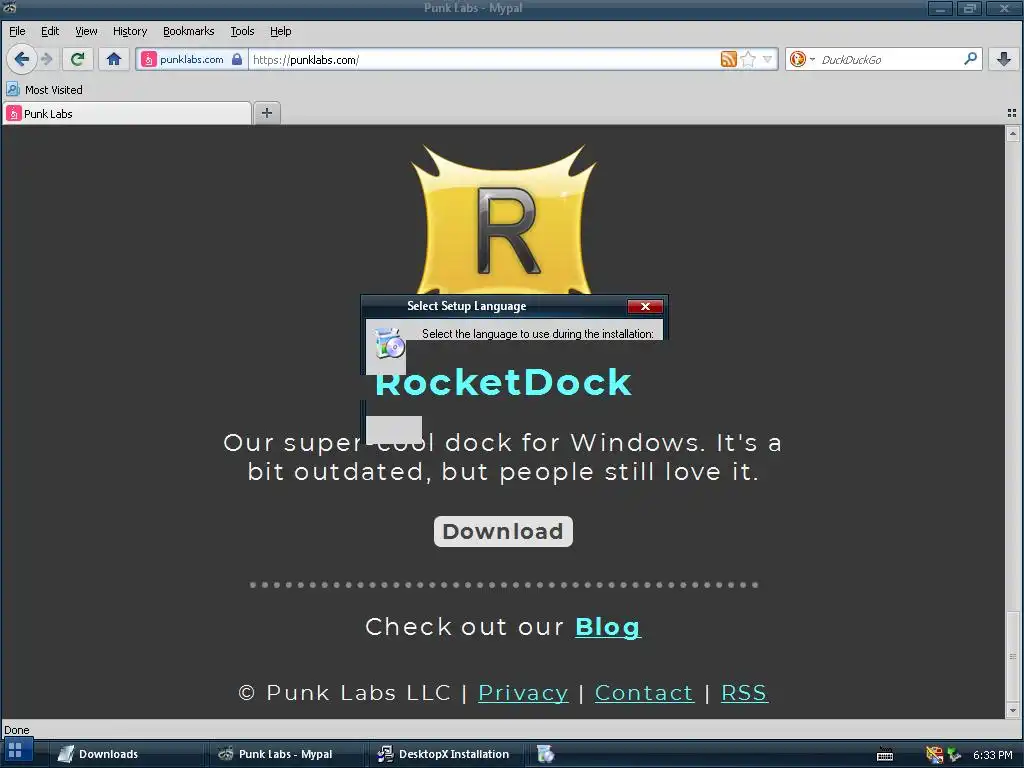
Task: Open the Privacy link in footer
Action: (523, 692)
